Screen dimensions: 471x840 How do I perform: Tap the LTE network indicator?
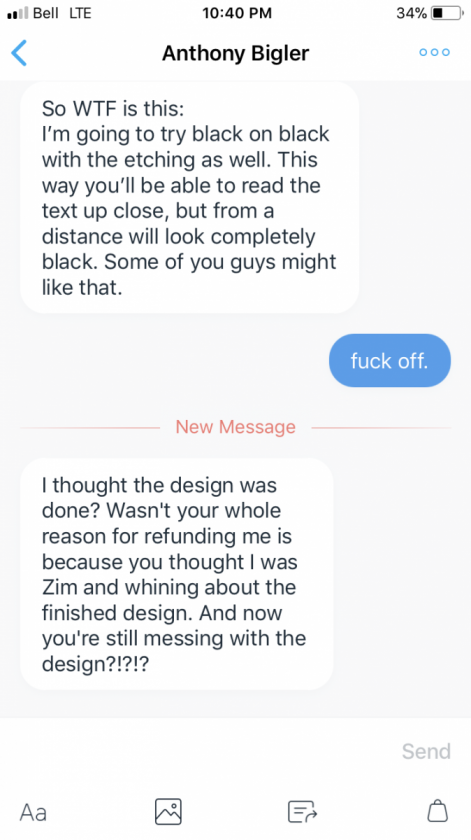[80, 13]
